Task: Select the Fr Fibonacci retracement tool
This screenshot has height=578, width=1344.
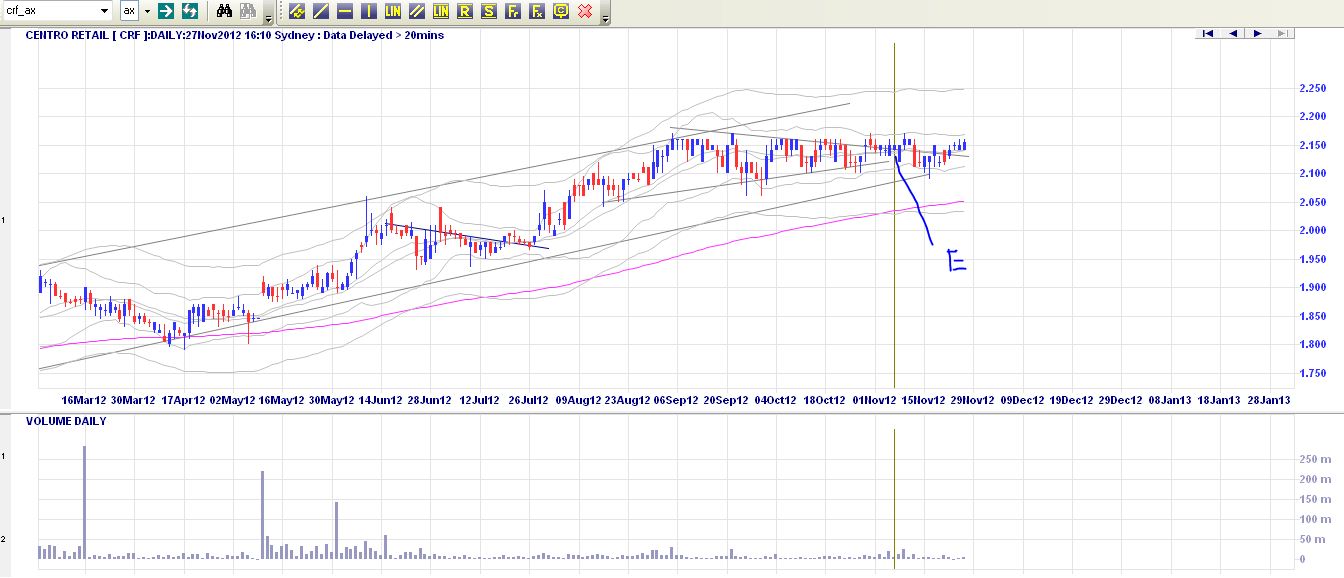Action: (513, 12)
